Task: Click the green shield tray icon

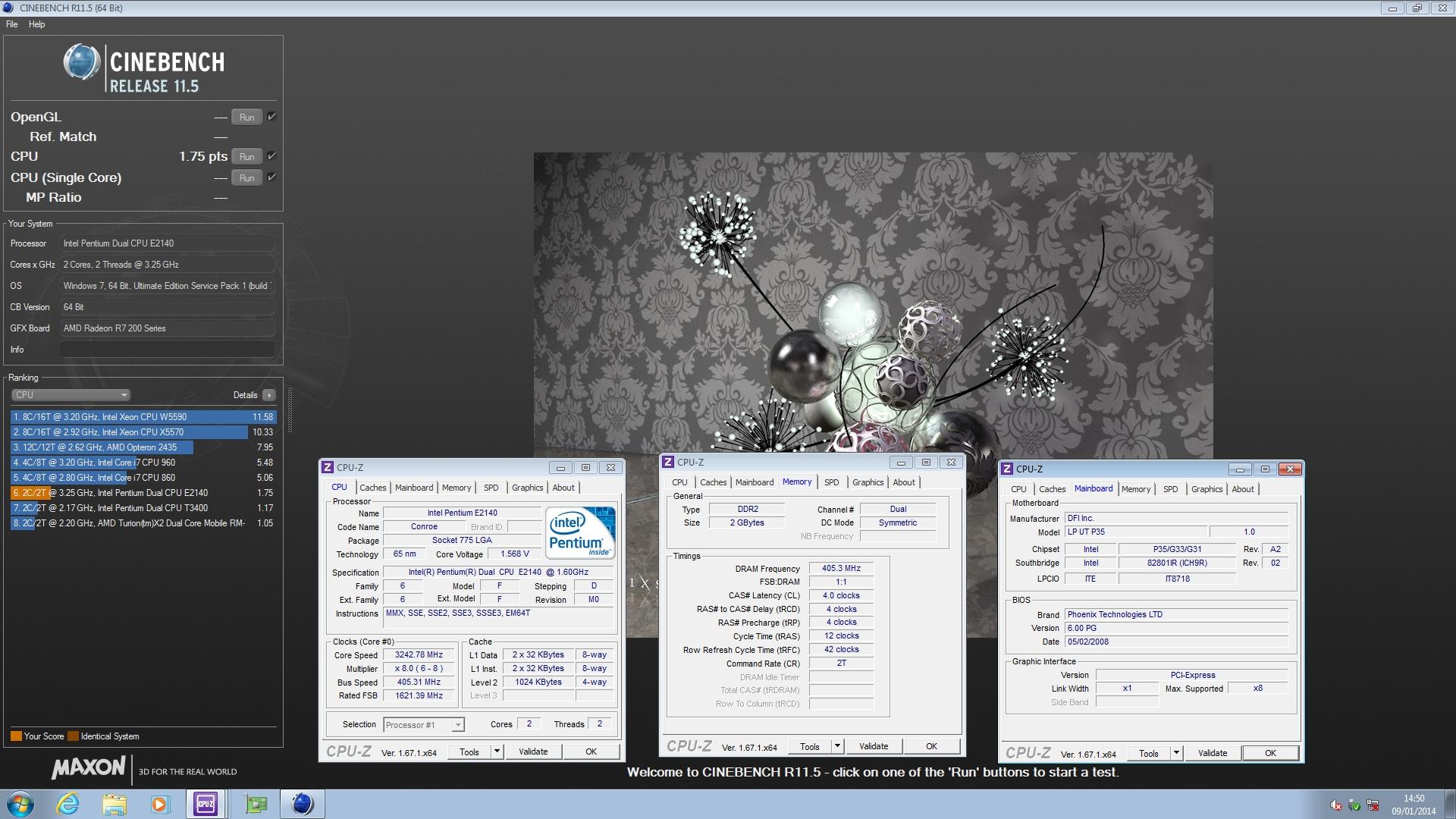Action: point(1354,805)
